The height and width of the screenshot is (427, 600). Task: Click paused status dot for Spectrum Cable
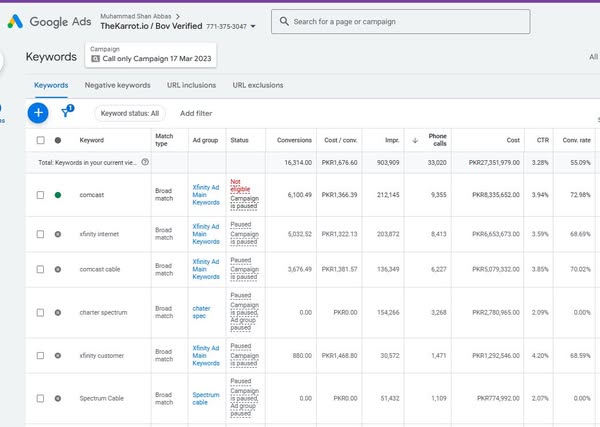pyautogui.click(x=58, y=398)
